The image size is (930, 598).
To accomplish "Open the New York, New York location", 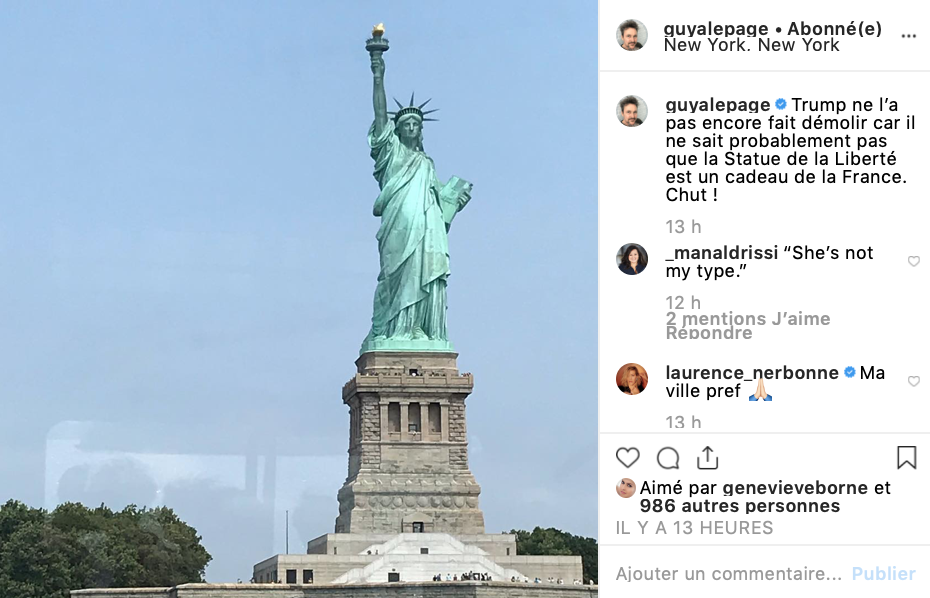I will 751,45.
